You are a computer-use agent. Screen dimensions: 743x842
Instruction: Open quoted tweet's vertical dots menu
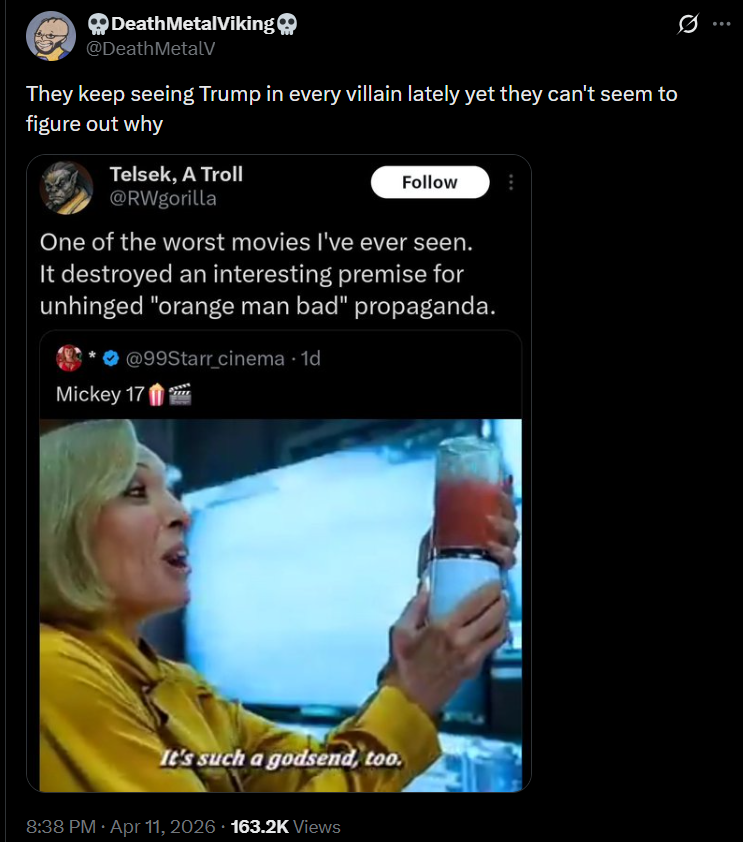511,182
